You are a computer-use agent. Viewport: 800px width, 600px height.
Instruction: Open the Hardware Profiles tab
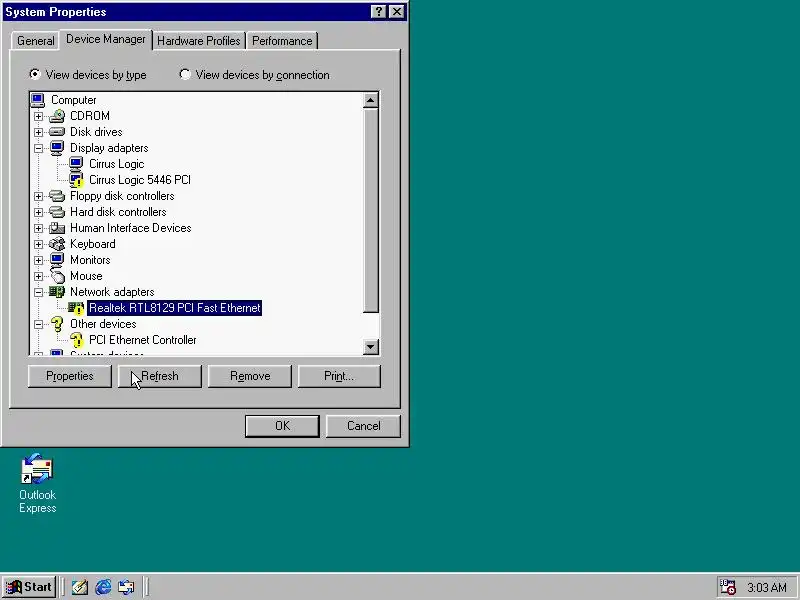click(198, 41)
